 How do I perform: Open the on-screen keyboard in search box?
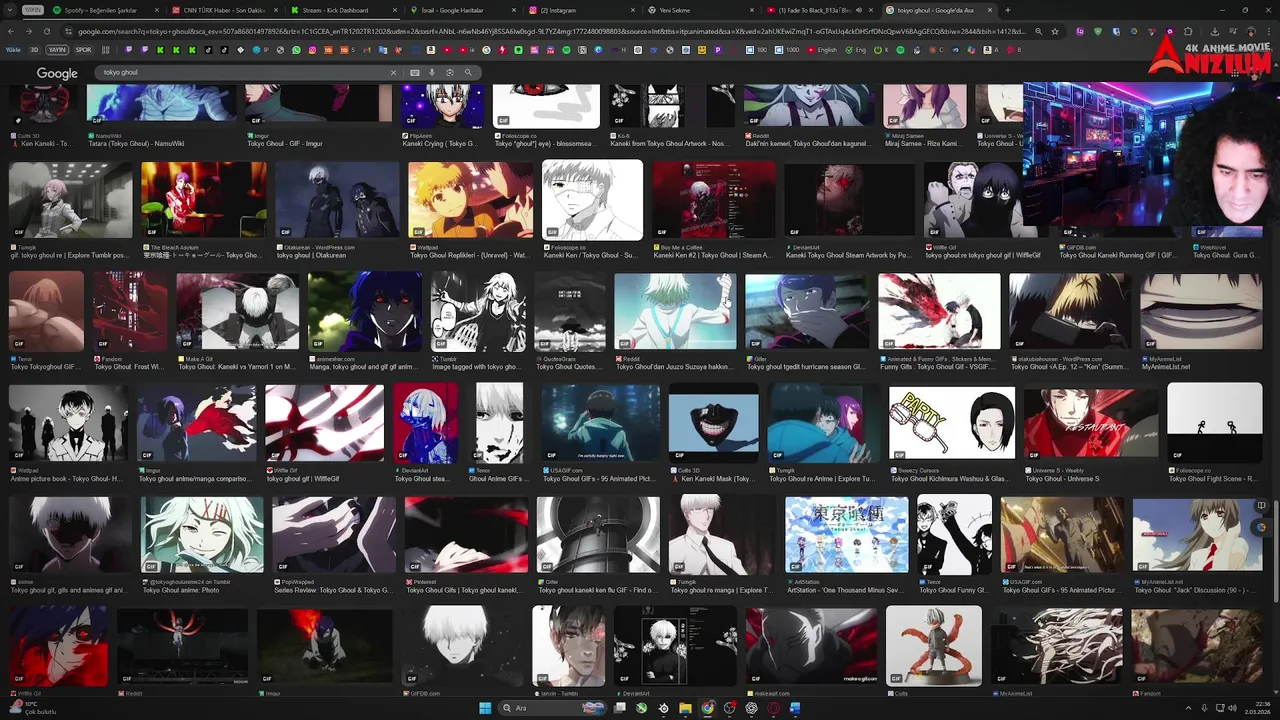click(x=415, y=72)
